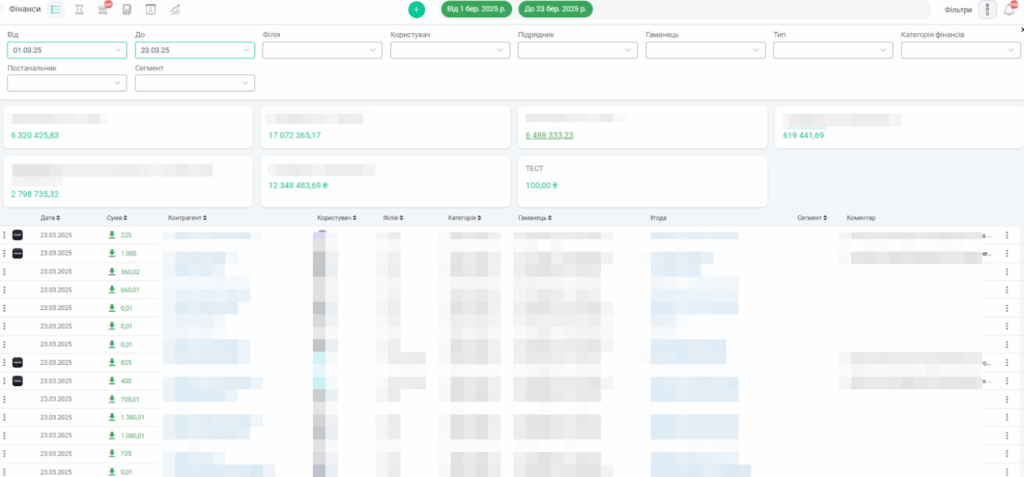Image resolution: width=1024 pixels, height=477 pixels.
Task: Click the 'До 23 бер. 2025 р.' filter chip
Action: coord(555,9)
